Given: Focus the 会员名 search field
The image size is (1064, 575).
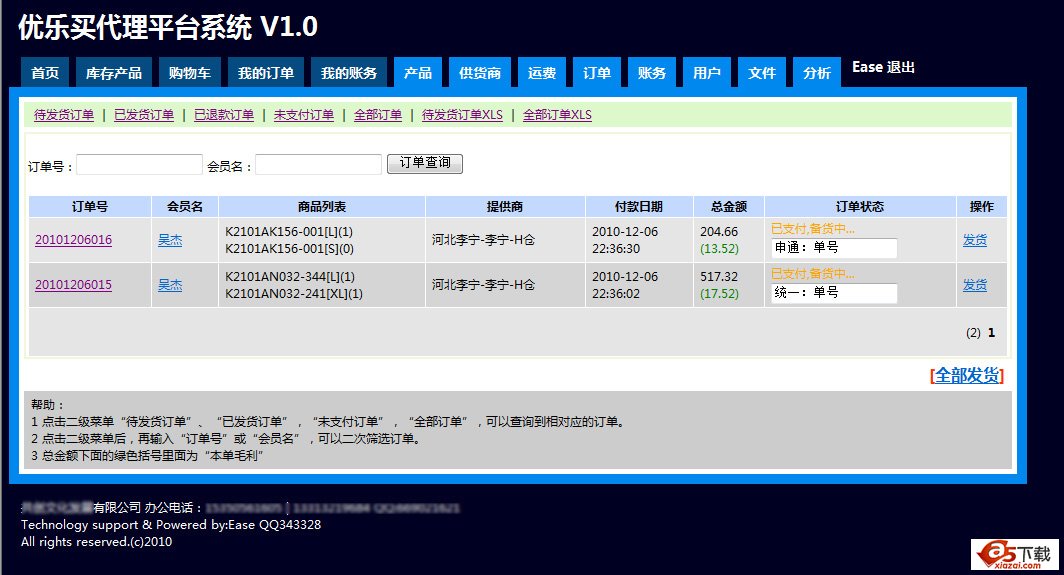Looking at the screenshot, I should (x=318, y=164).
